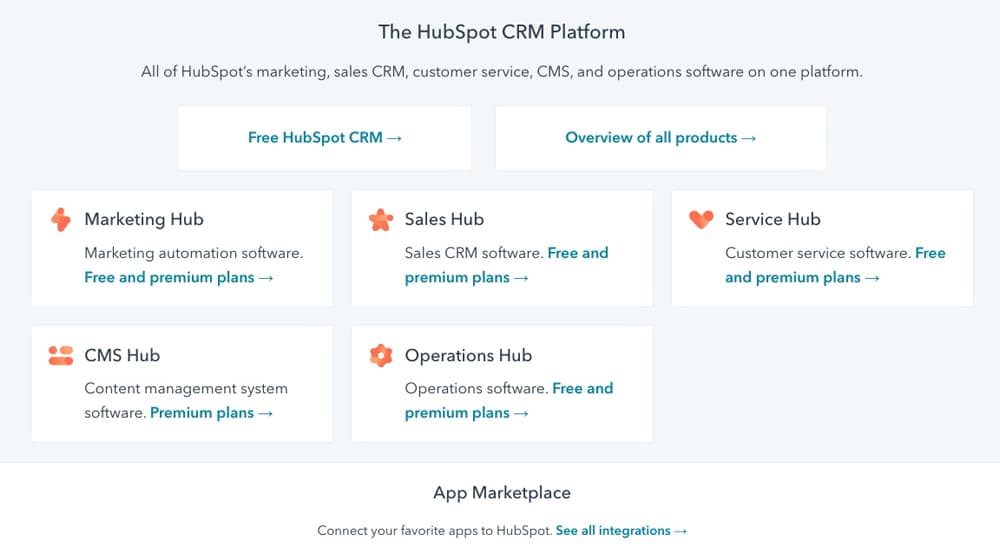Select the Sales Hub heading
This screenshot has width=1000, height=560.
(x=445, y=219)
